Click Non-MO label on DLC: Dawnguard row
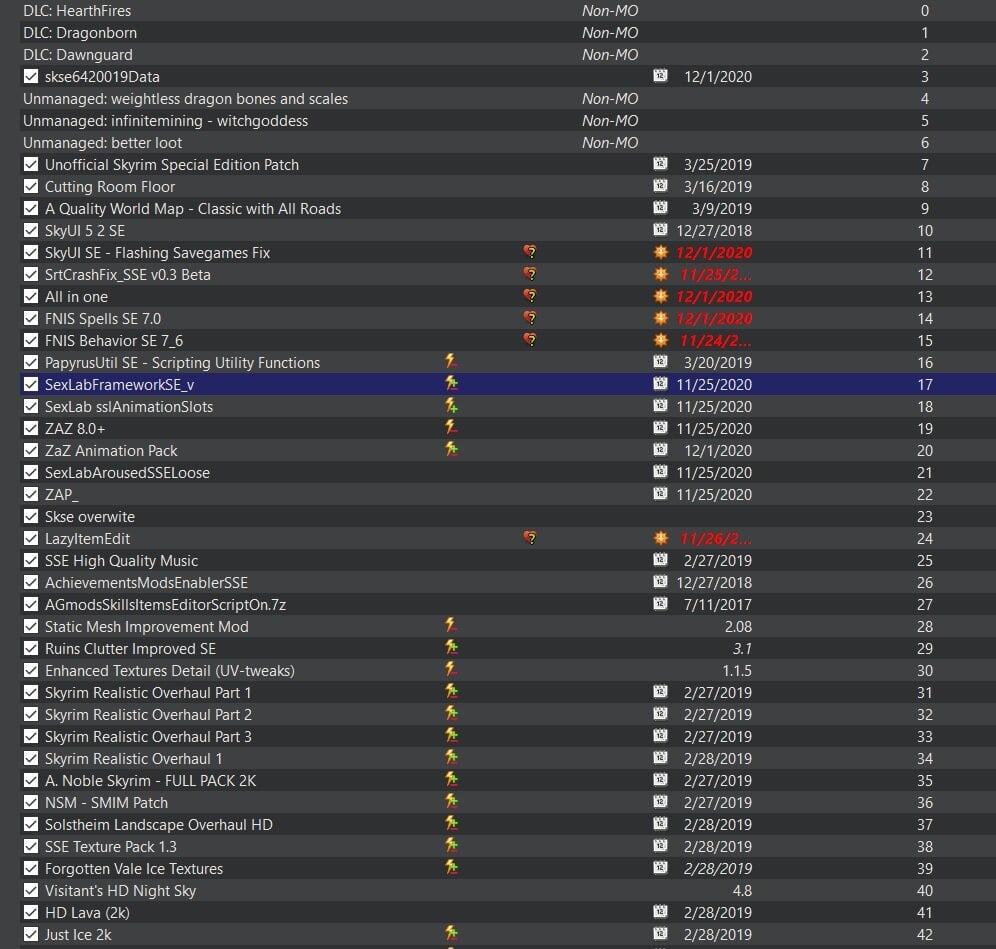 610,55
